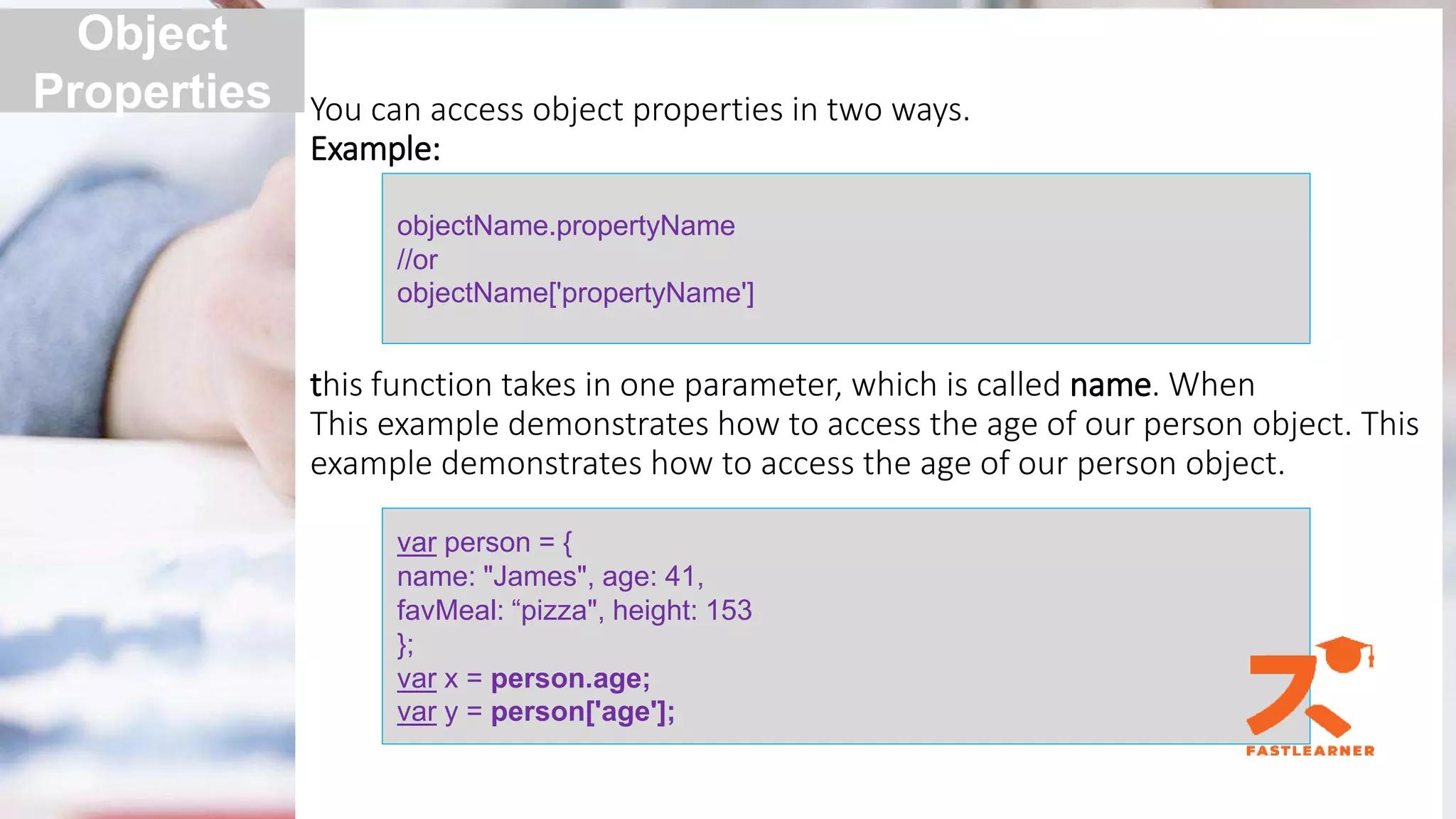
Task: Click the Object Properties title banner
Action: click(x=151, y=62)
